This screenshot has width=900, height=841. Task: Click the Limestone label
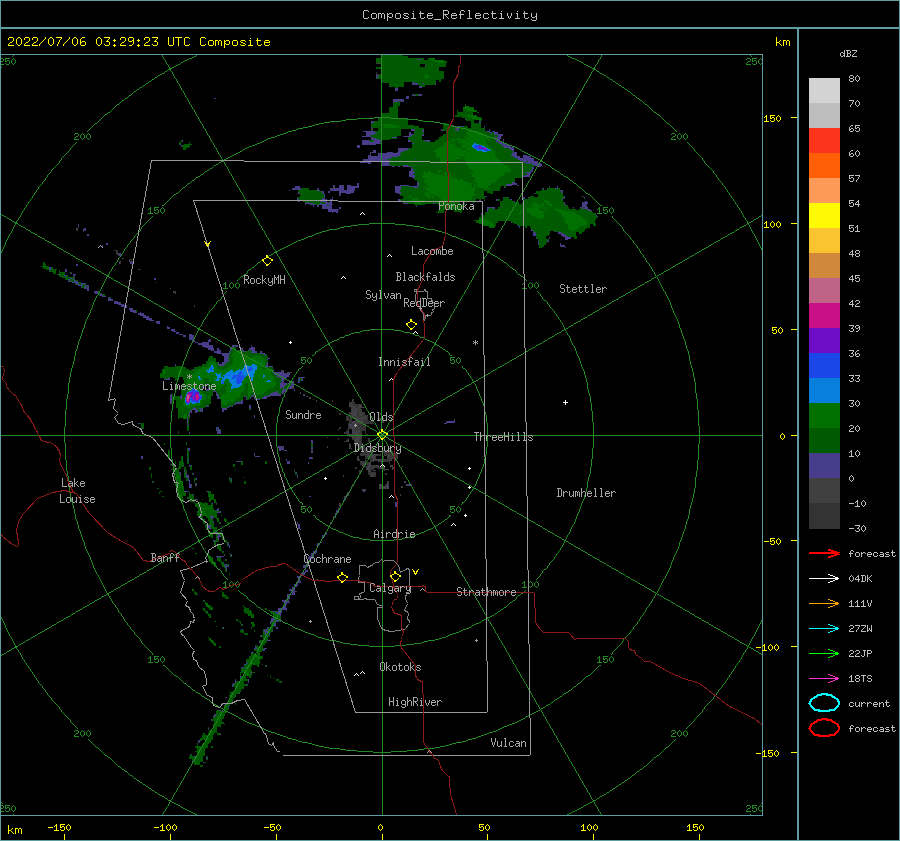coord(189,386)
